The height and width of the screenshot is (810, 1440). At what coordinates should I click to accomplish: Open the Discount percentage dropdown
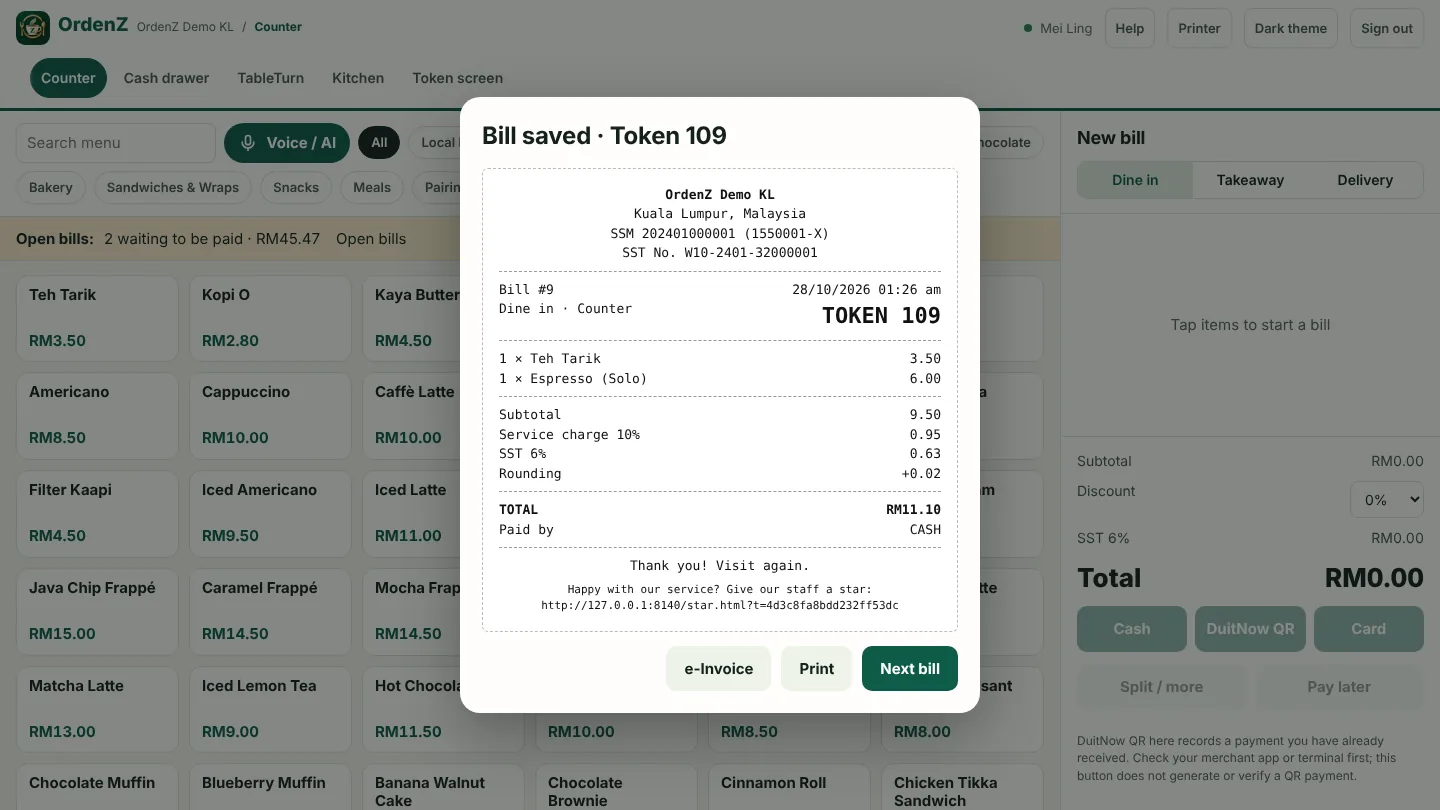pos(1387,499)
